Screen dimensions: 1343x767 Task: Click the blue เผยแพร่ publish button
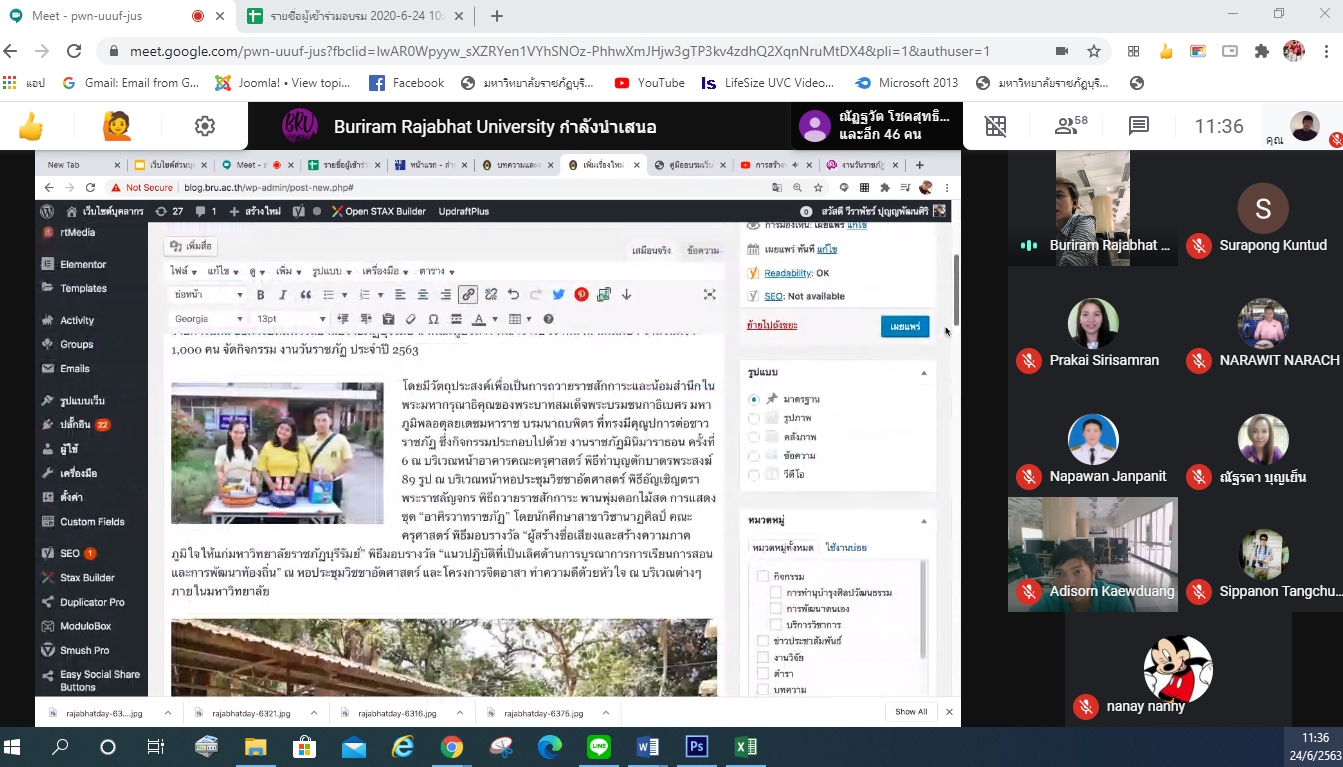tap(905, 327)
